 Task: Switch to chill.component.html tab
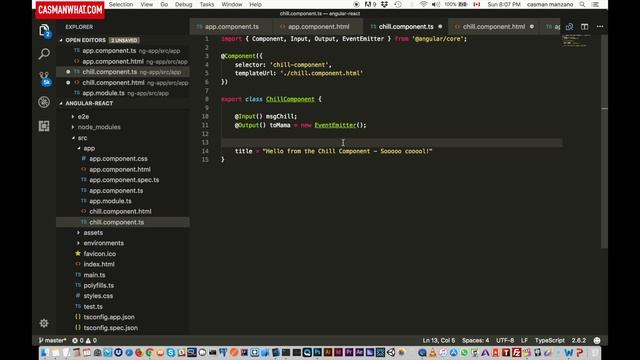494,27
